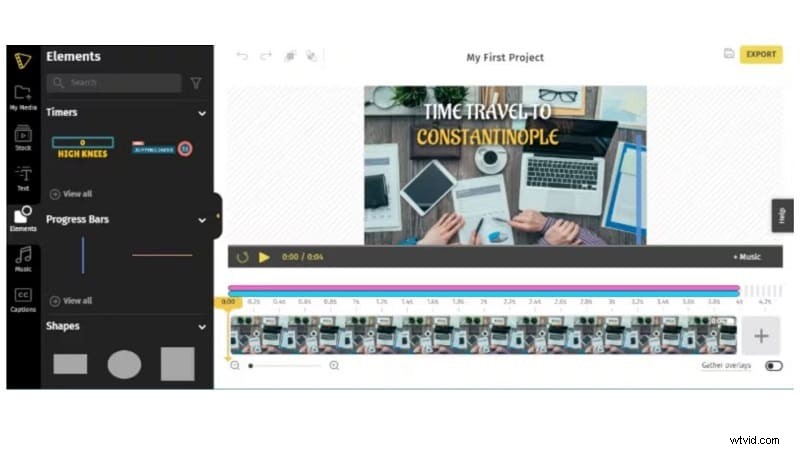The image size is (800, 450).
Task: Select the rectangle shape
Action: (70, 364)
